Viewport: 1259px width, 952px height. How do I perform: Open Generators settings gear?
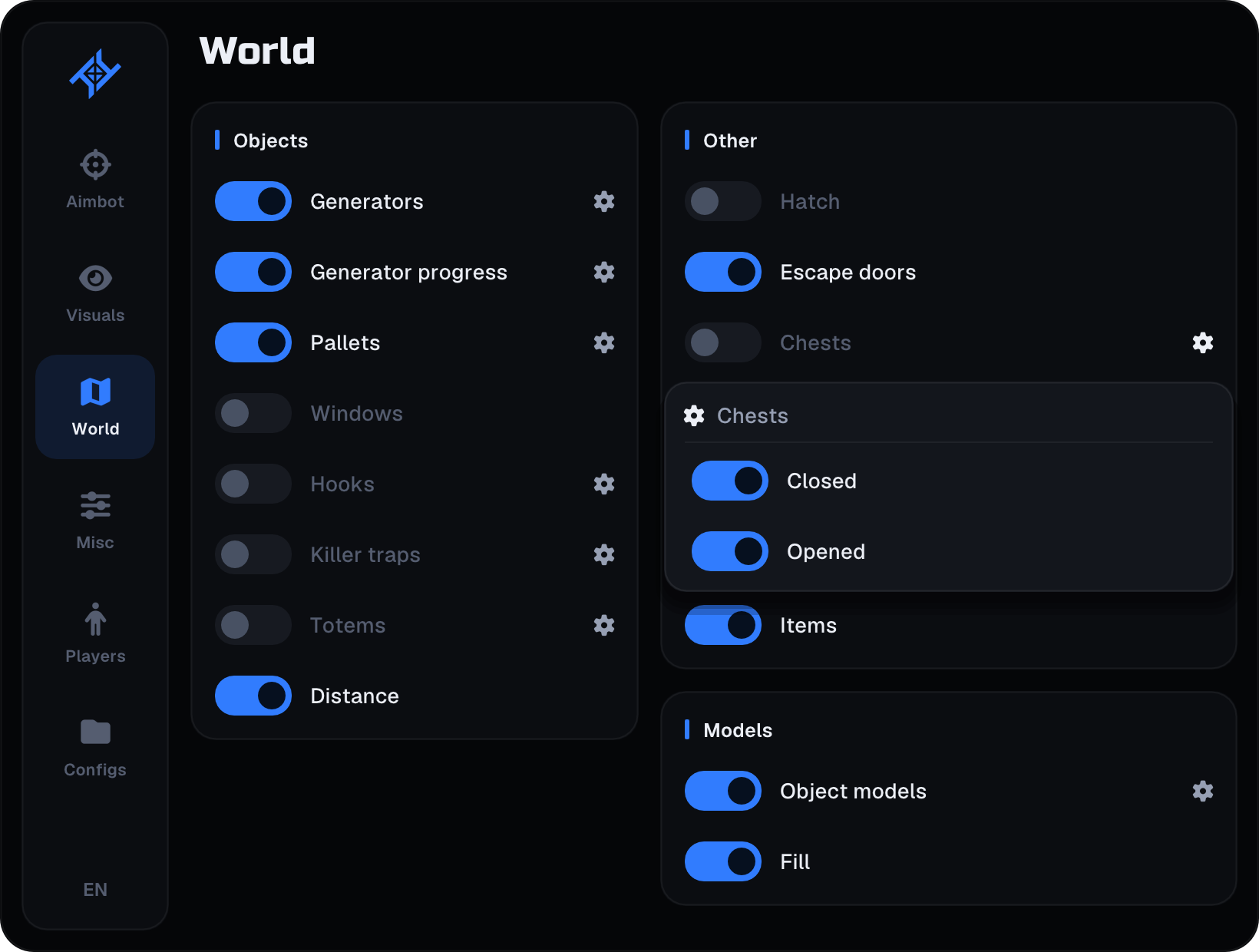coord(604,201)
